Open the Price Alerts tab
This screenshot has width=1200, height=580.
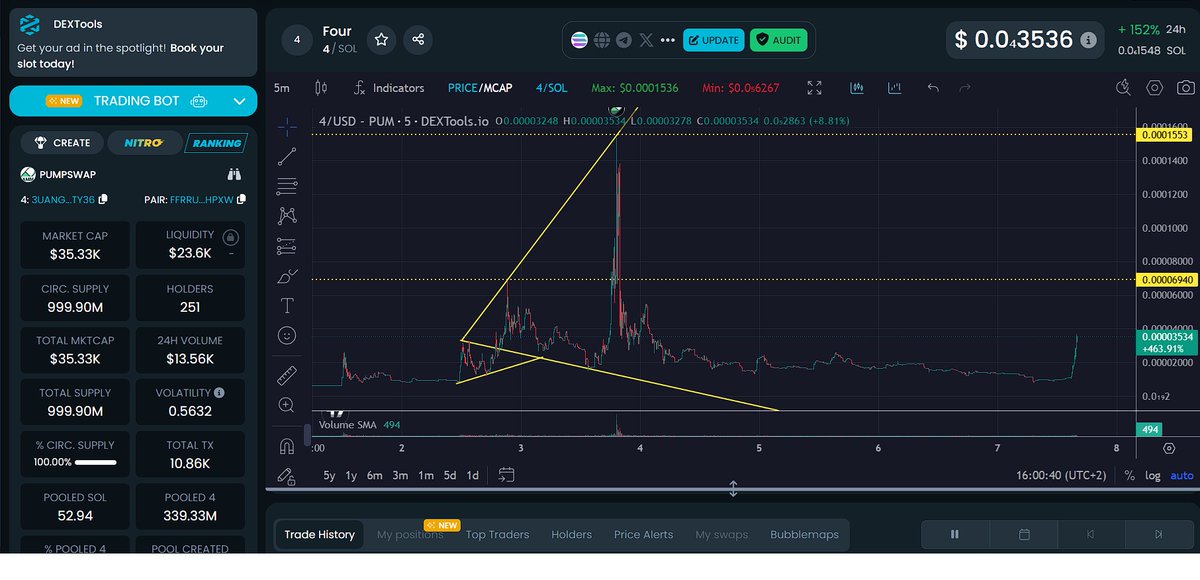pyautogui.click(x=643, y=535)
